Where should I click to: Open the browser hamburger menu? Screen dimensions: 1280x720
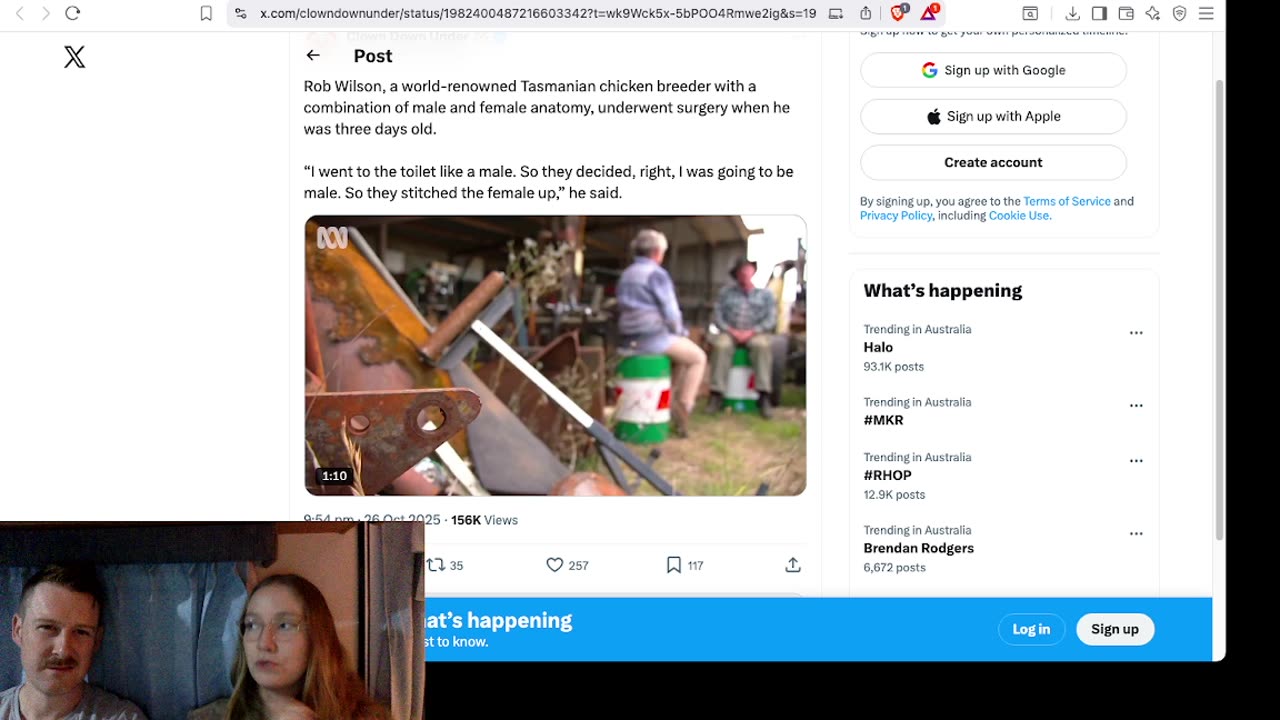(x=1206, y=13)
